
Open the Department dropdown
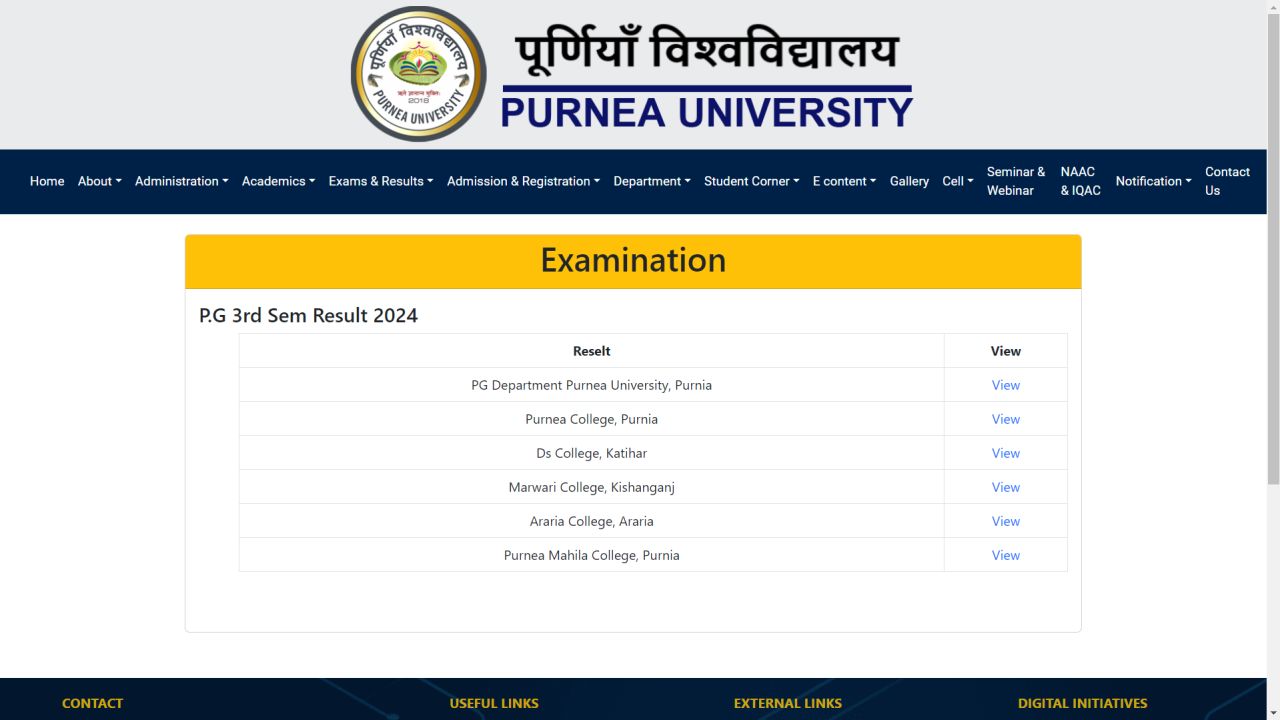[652, 181]
